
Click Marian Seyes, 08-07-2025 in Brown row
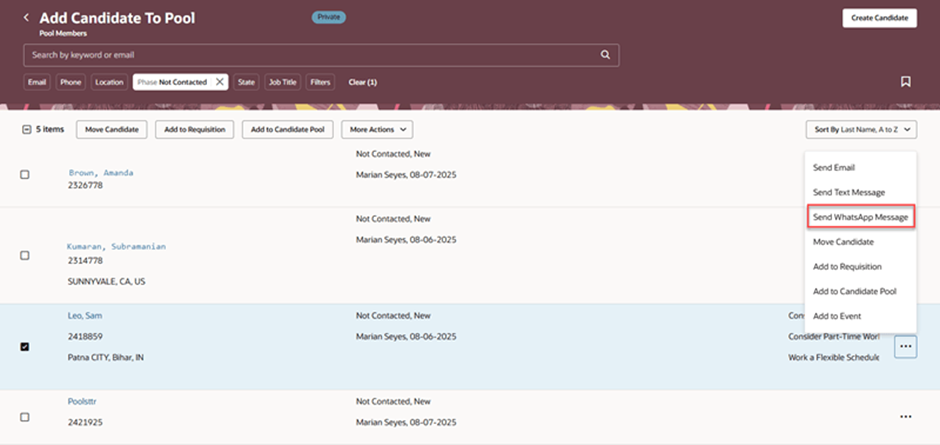(406, 175)
